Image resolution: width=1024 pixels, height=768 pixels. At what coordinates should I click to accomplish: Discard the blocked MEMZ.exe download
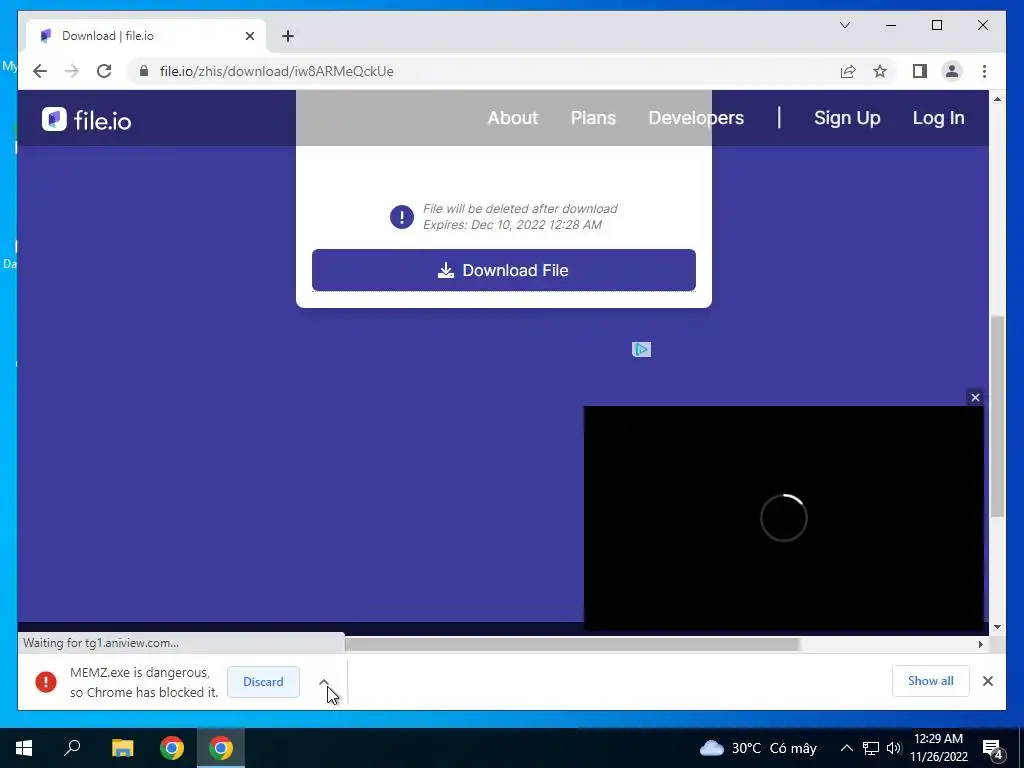(x=263, y=682)
